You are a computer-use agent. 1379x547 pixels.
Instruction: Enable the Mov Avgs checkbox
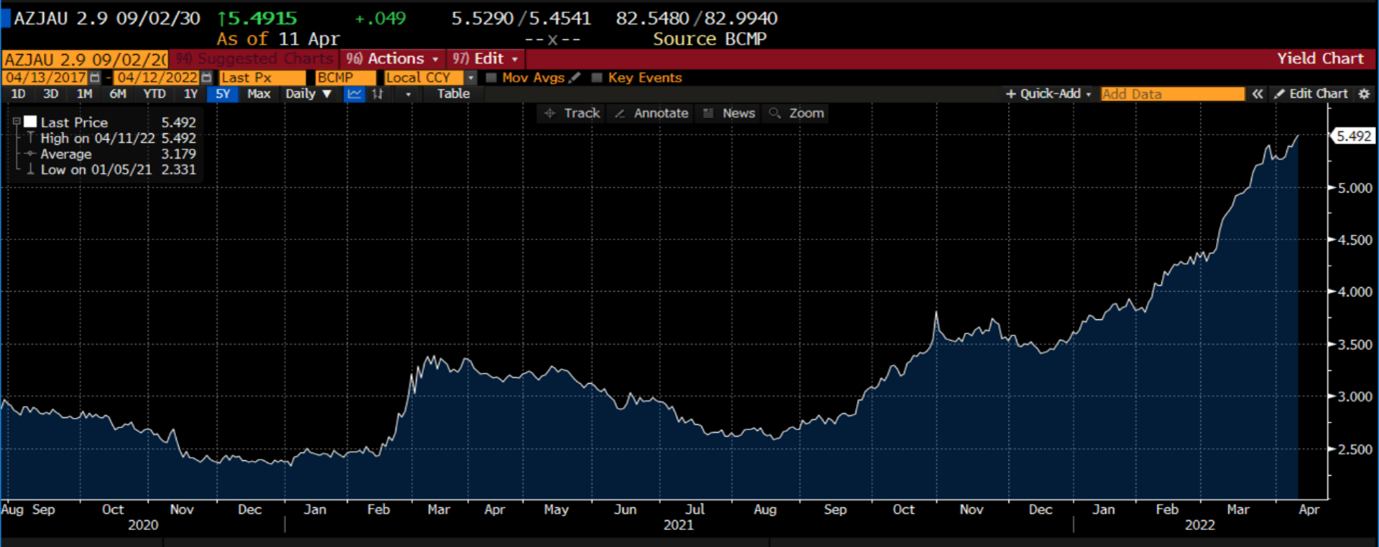pos(491,78)
